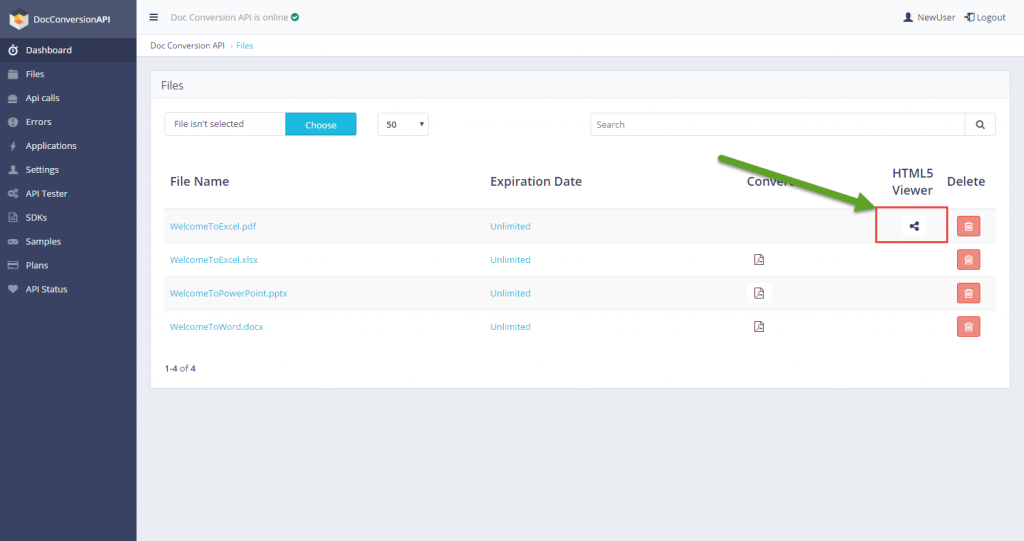Delete WelcomeToExcel.pdf with the trash button
This screenshot has height=541, width=1024.
[x=968, y=226]
